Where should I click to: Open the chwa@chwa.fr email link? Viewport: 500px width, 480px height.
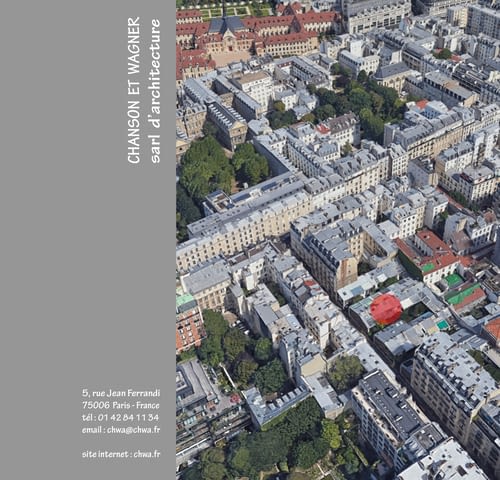click(134, 430)
